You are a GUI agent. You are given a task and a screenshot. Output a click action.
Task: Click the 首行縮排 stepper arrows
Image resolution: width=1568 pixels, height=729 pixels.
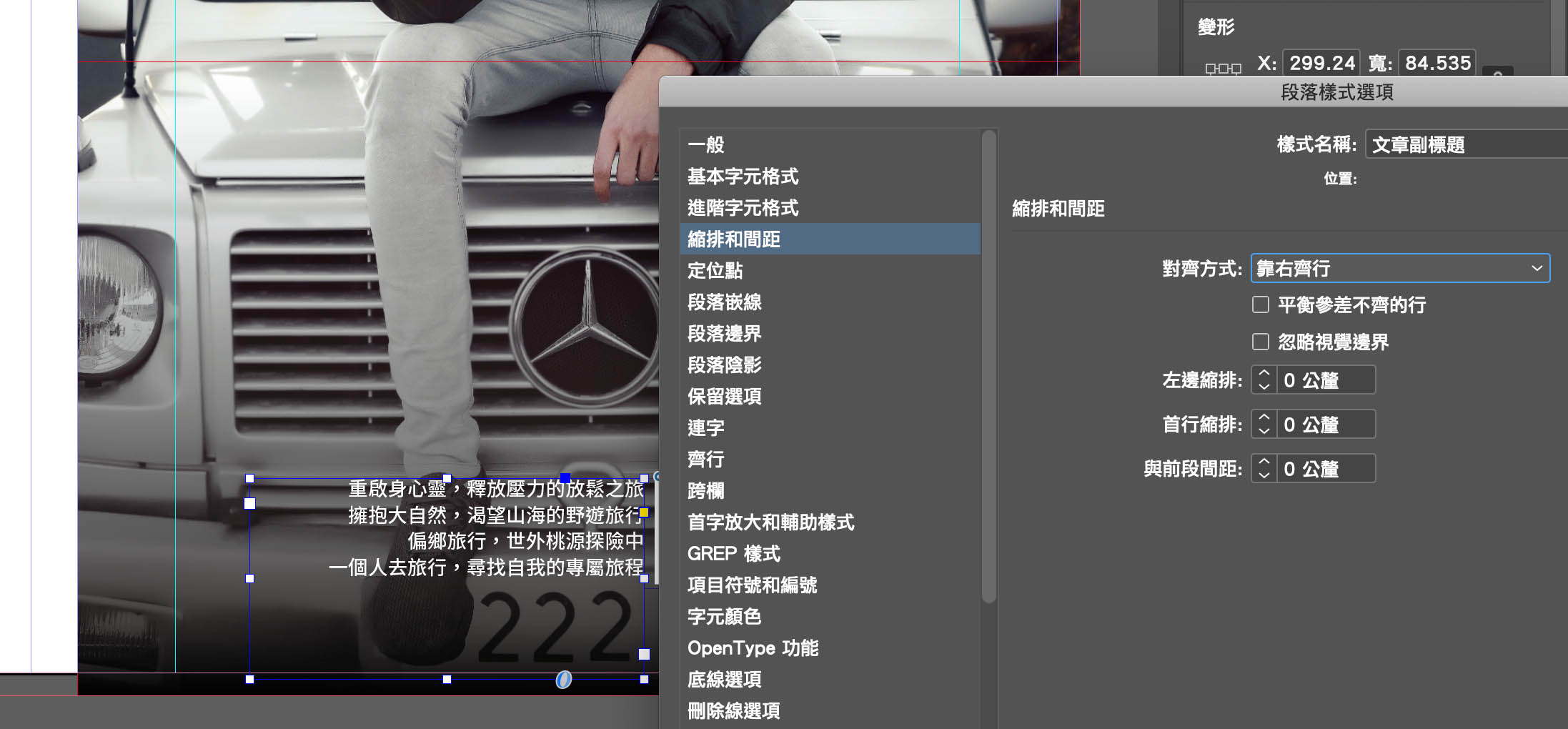pyautogui.click(x=1264, y=425)
